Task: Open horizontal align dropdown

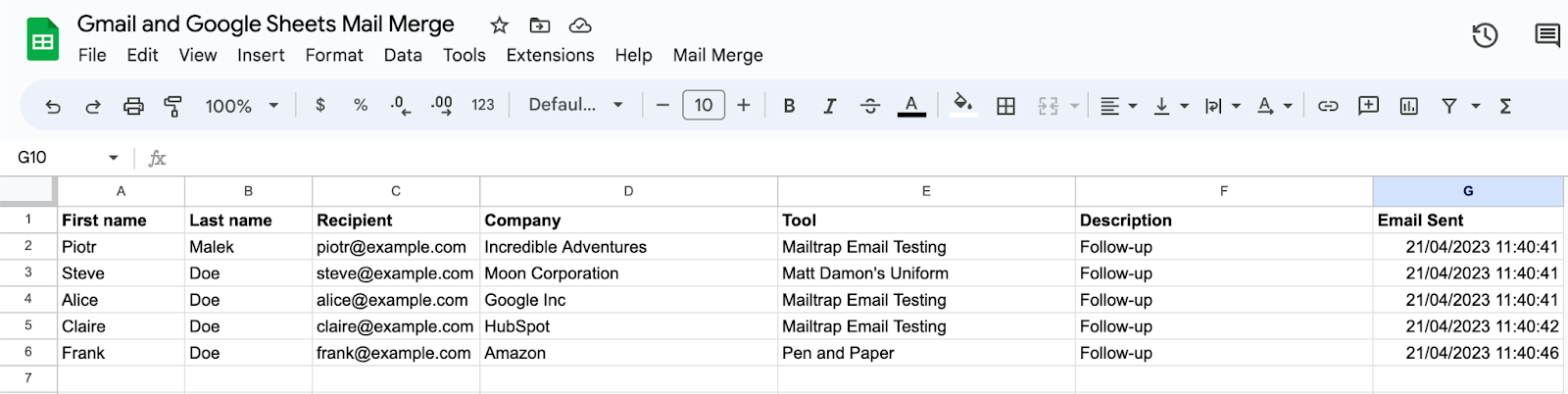Action: point(1118,106)
